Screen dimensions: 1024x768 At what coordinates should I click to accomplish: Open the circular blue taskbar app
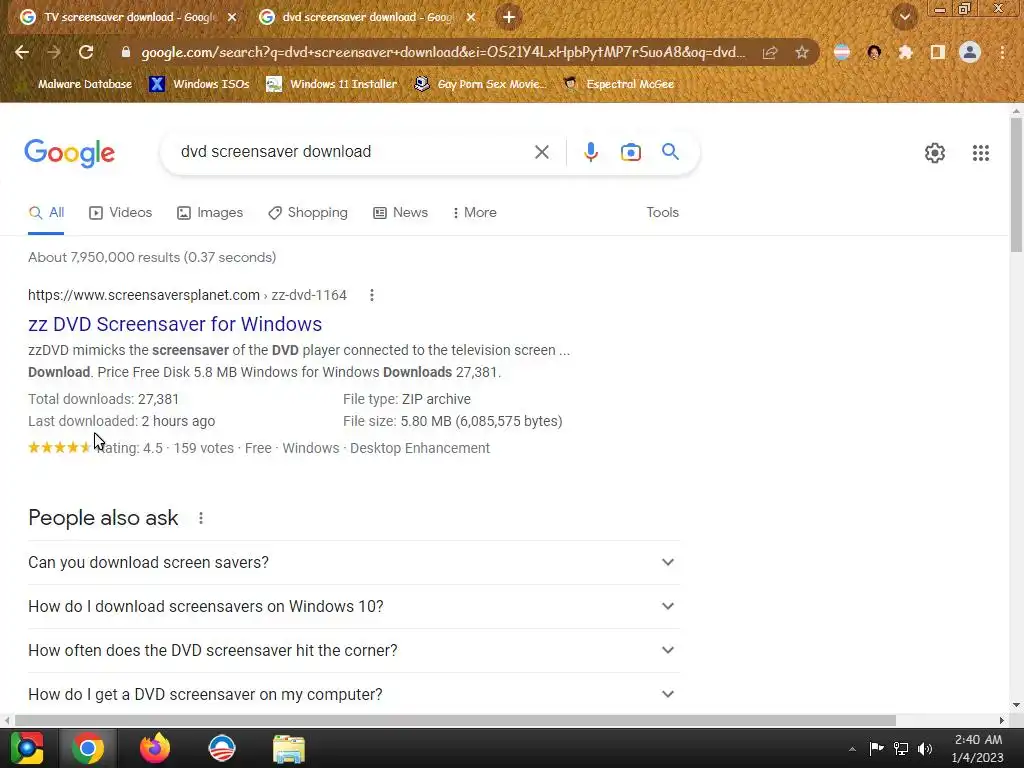(221, 748)
